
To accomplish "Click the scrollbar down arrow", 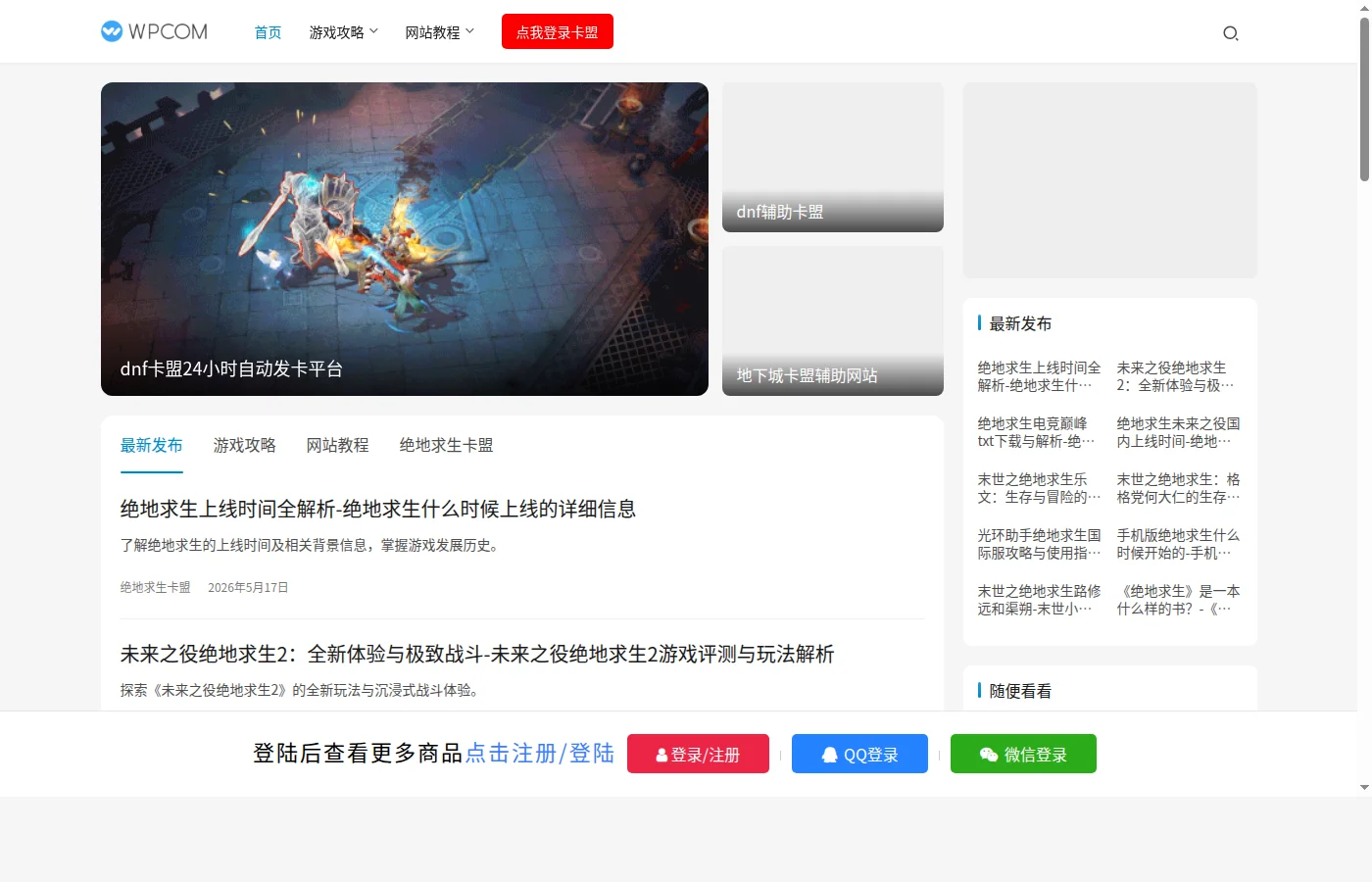I will [x=1364, y=788].
